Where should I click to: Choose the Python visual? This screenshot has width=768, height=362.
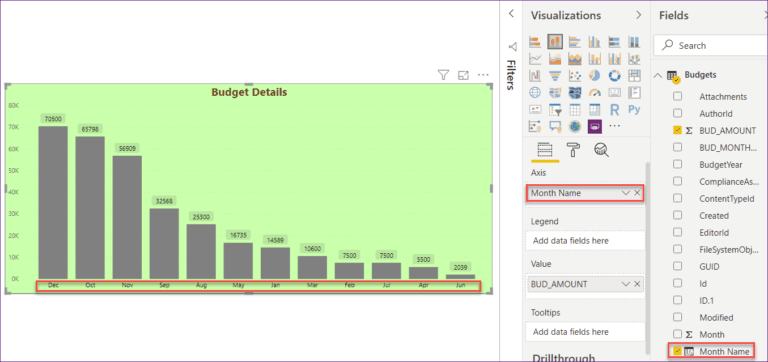(x=634, y=109)
